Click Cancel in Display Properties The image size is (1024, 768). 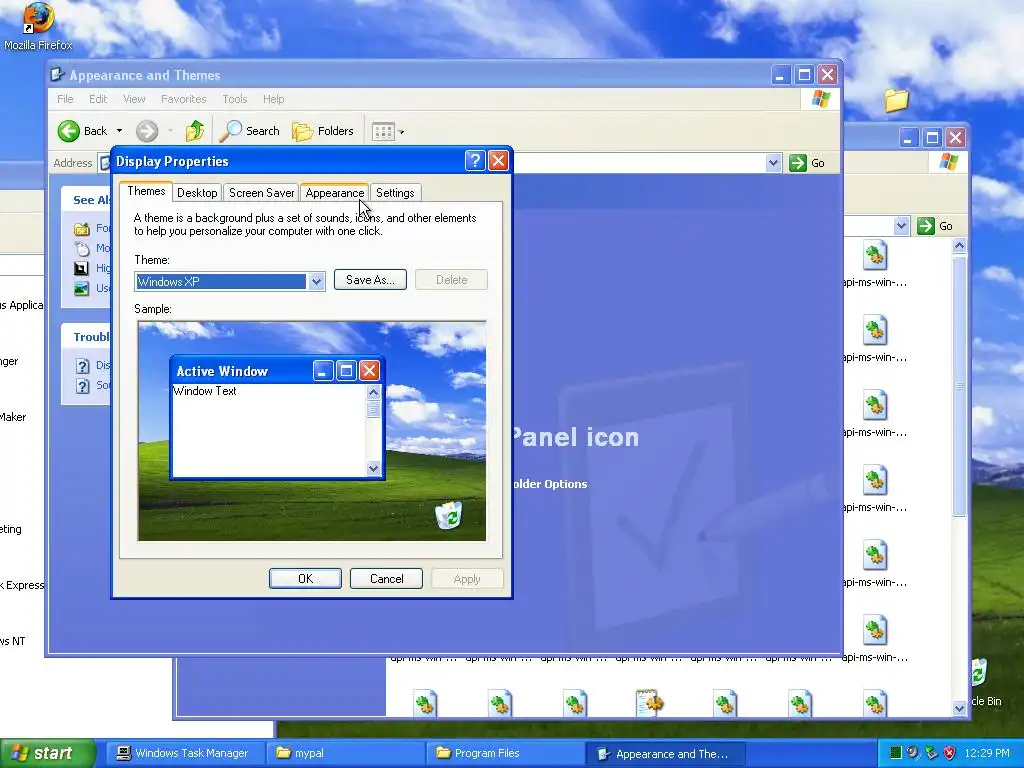(x=387, y=579)
